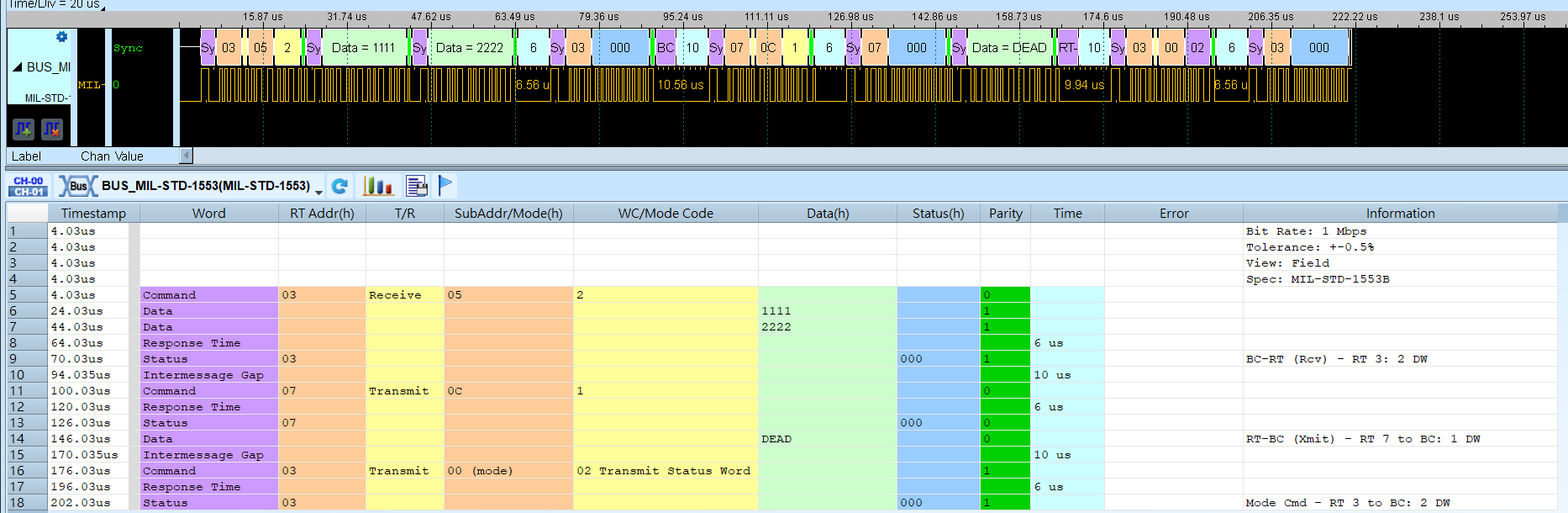
Task: Click SubAddr '0C' cell in row 11
Action: (508, 391)
